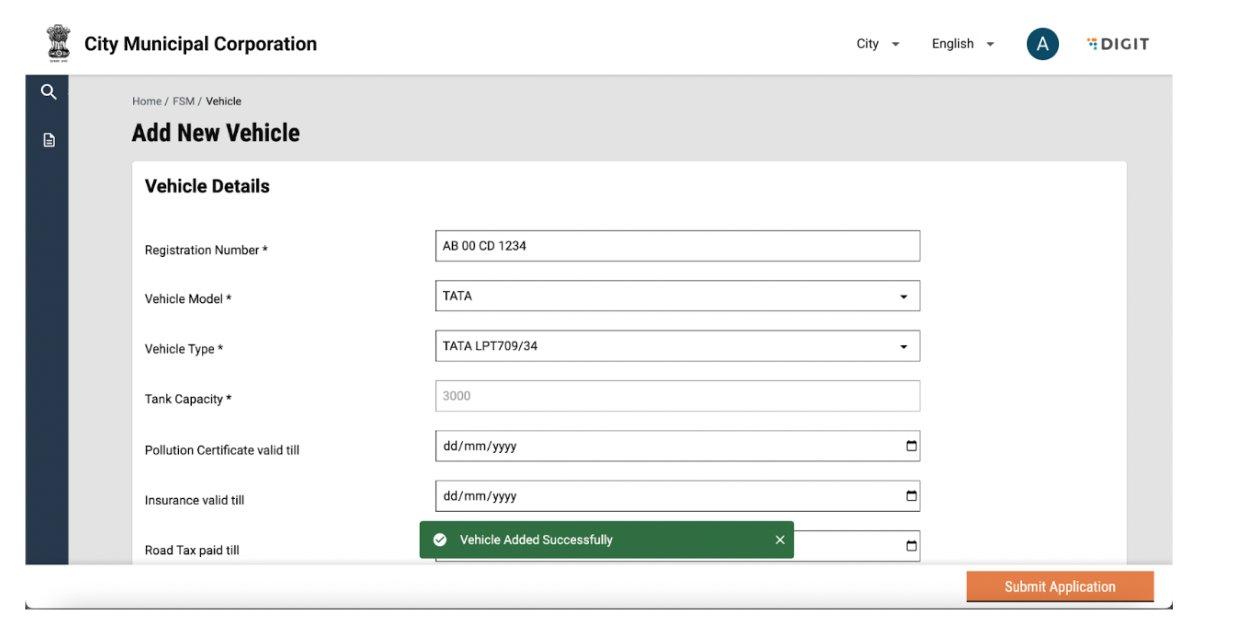Image resolution: width=1234 pixels, height=627 pixels.
Task: Expand the City dropdown in the header
Action: coord(878,44)
